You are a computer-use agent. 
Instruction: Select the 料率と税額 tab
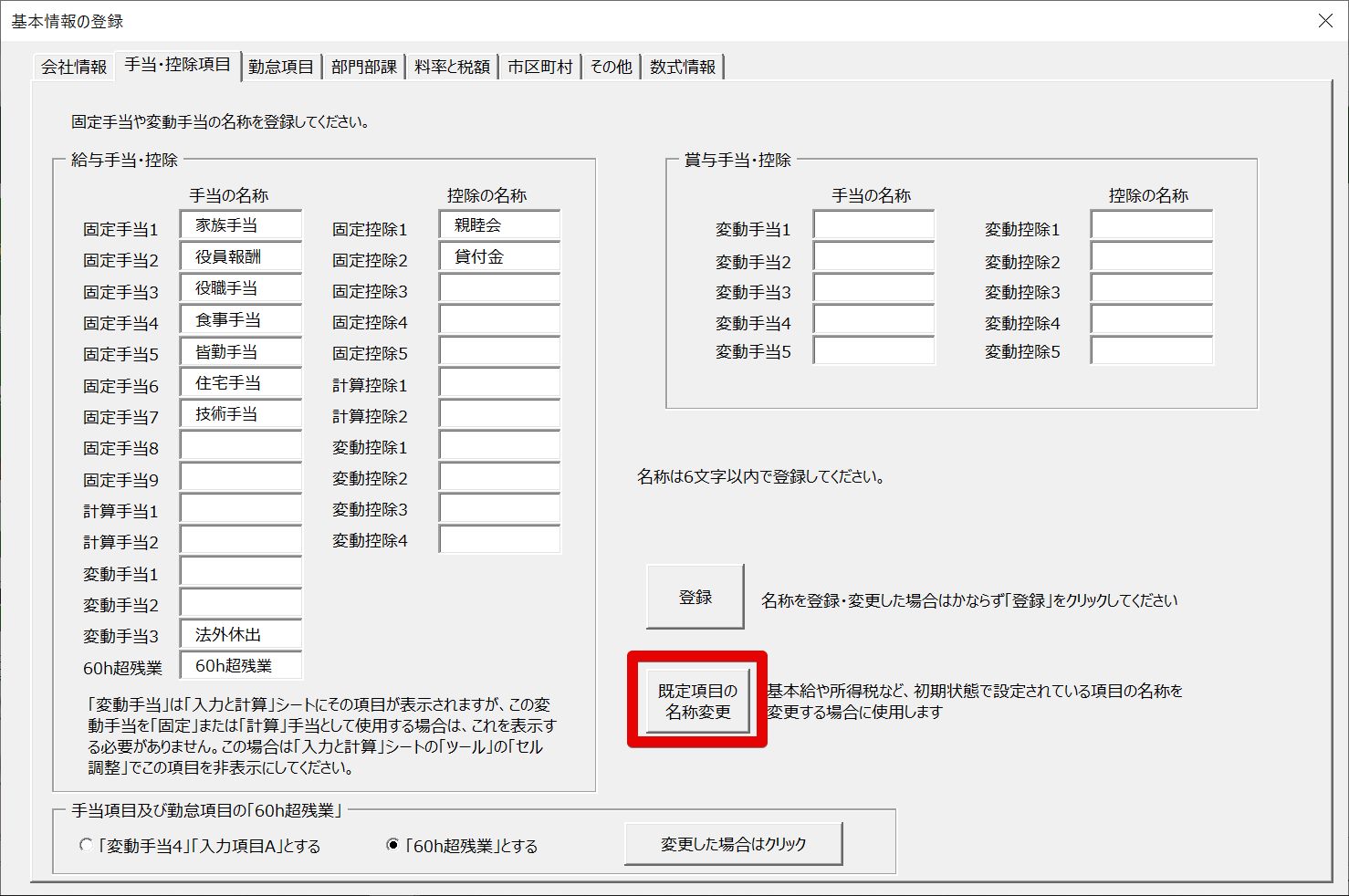click(x=452, y=67)
